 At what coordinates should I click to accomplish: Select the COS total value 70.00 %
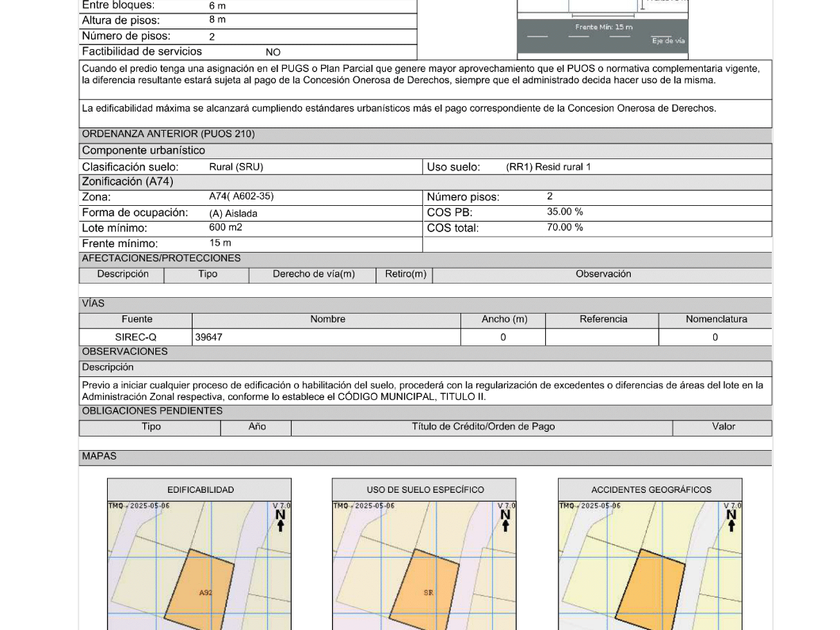pyautogui.click(x=564, y=228)
